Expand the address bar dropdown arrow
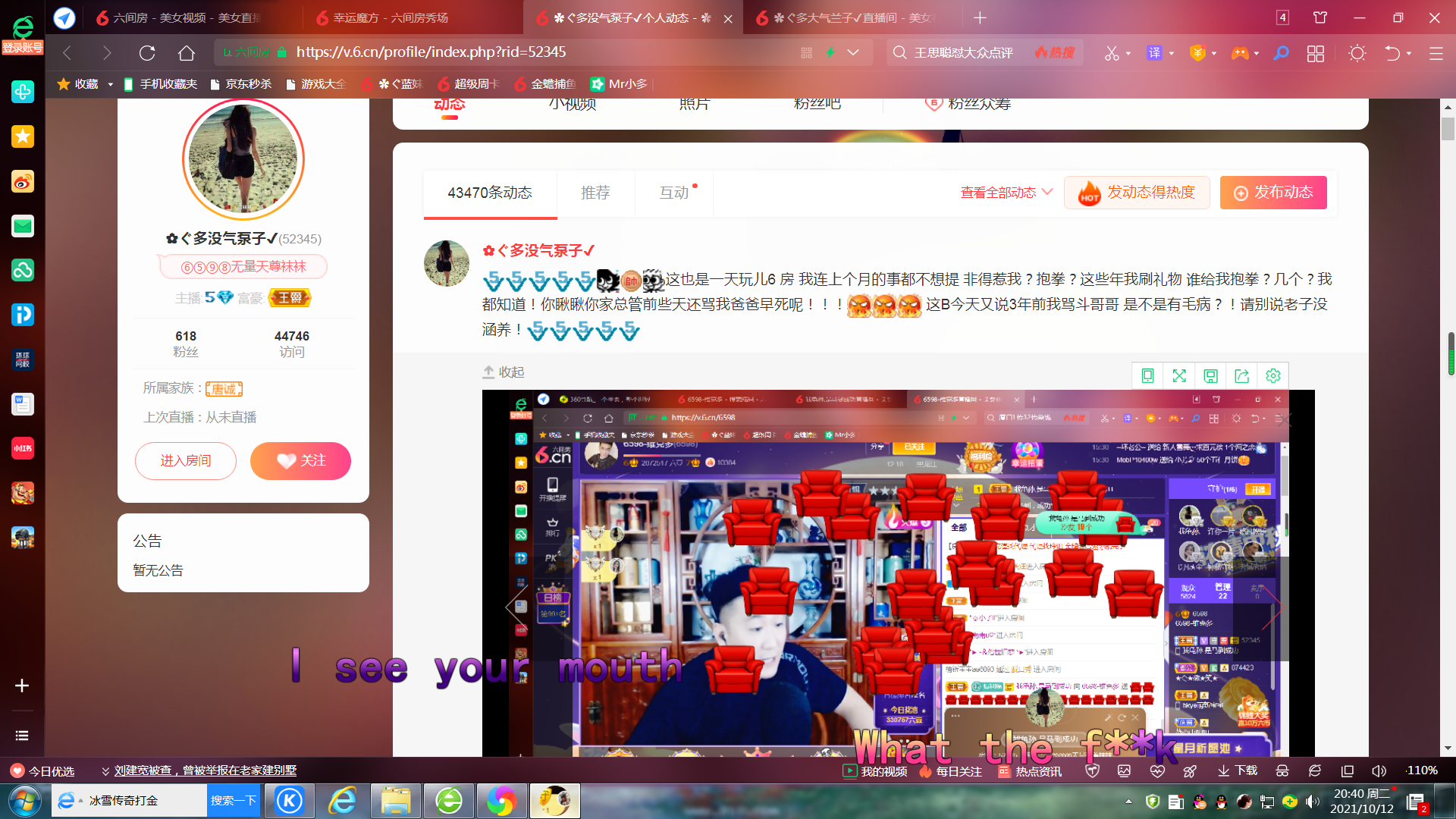This screenshot has width=1456, height=819. [853, 52]
